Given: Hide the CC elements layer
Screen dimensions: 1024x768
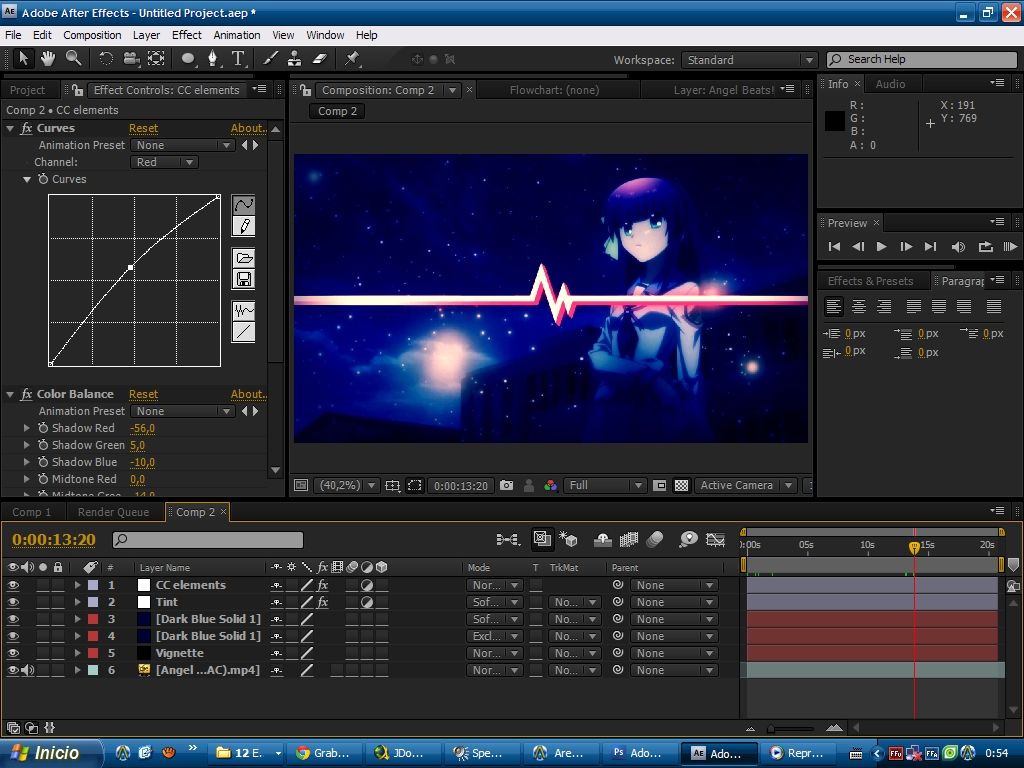Looking at the screenshot, I should click(x=12, y=585).
